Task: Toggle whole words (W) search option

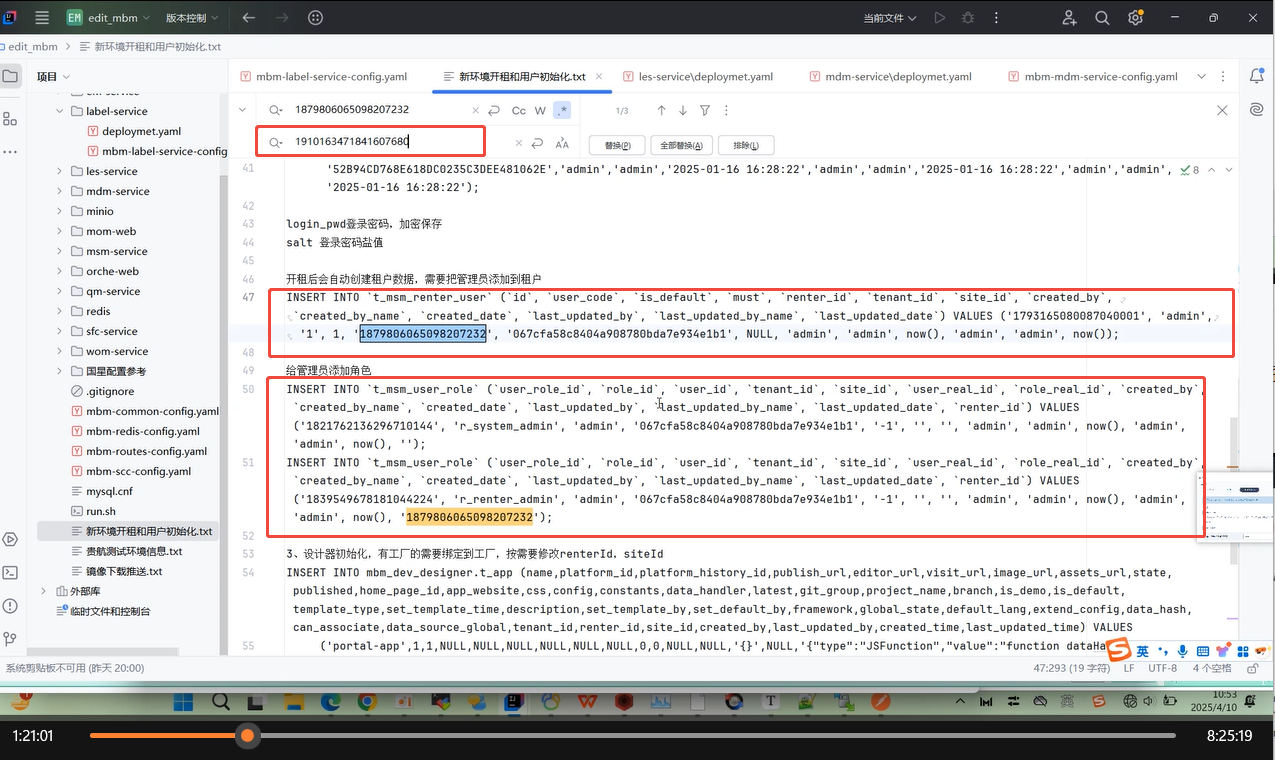Action: coord(540,110)
